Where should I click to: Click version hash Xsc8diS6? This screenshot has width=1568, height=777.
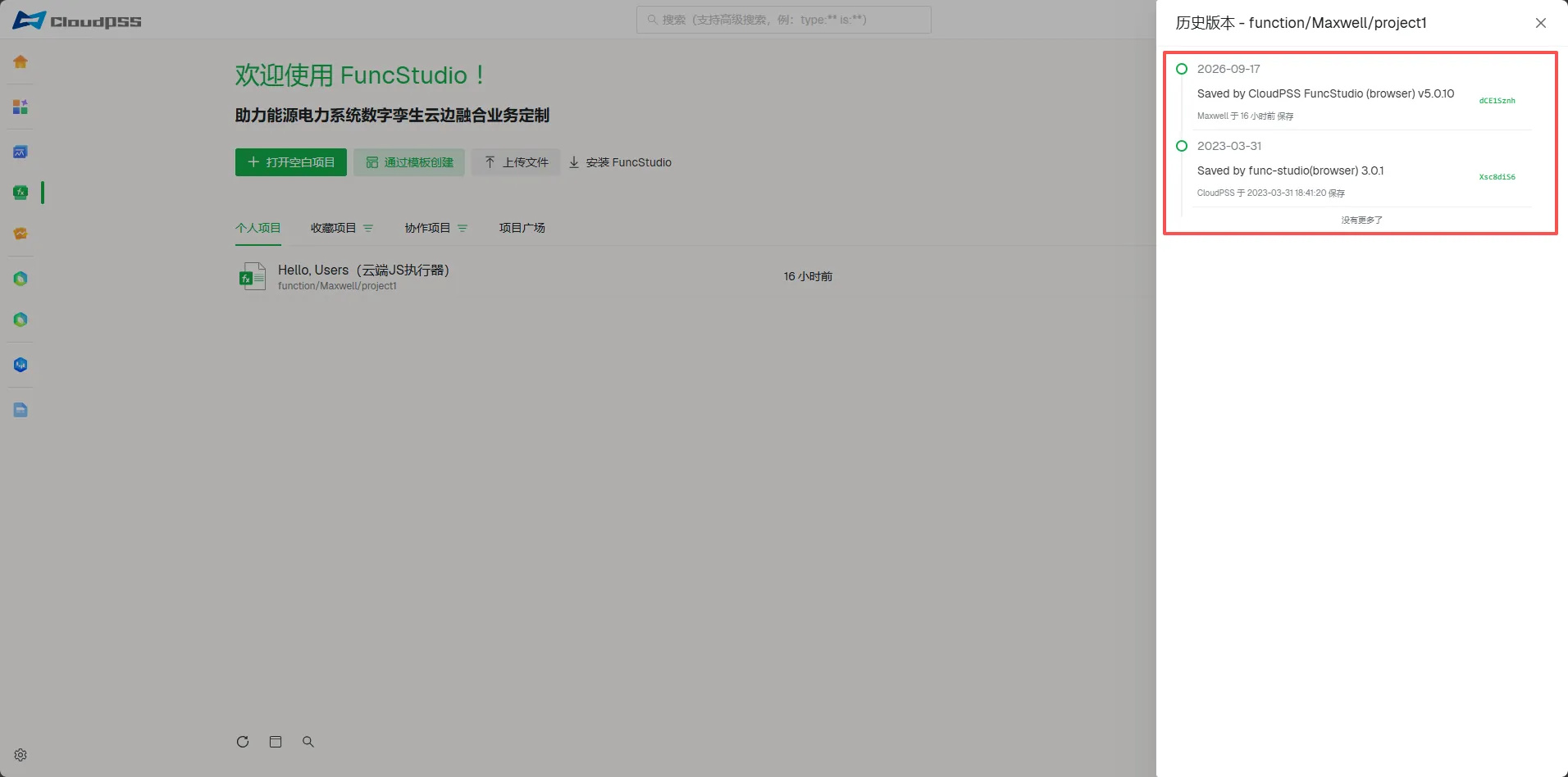(x=1497, y=177)
